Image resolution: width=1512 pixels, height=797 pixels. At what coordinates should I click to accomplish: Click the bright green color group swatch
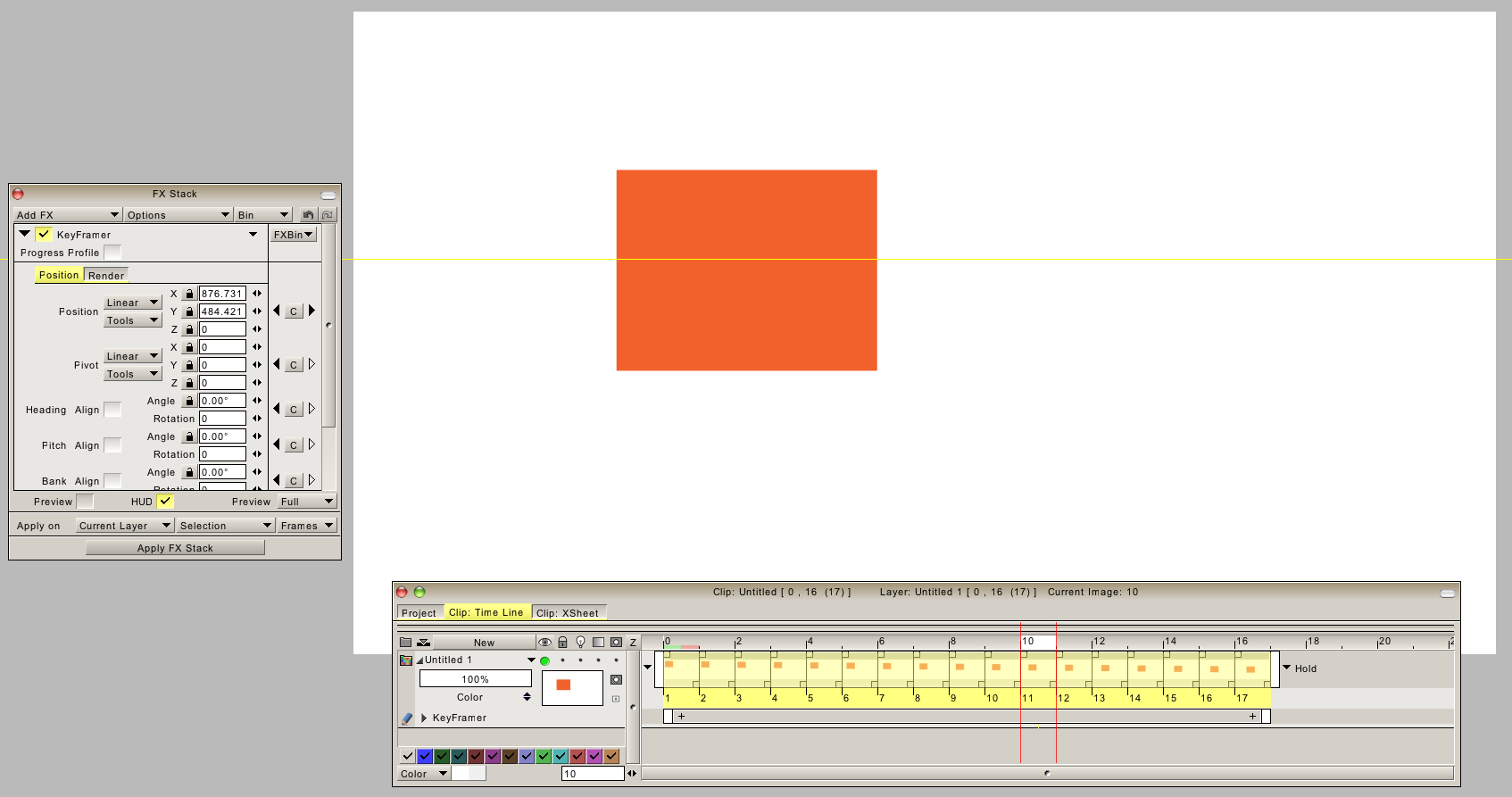(544, 756)
